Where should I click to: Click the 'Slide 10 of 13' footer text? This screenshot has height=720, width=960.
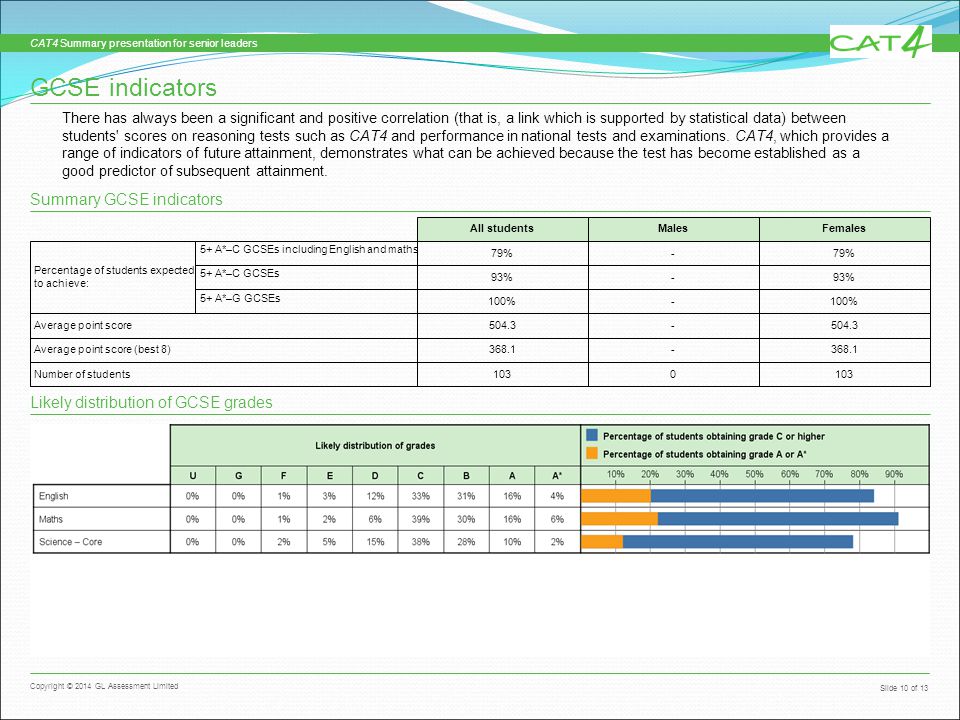click(x=904, y=688)
